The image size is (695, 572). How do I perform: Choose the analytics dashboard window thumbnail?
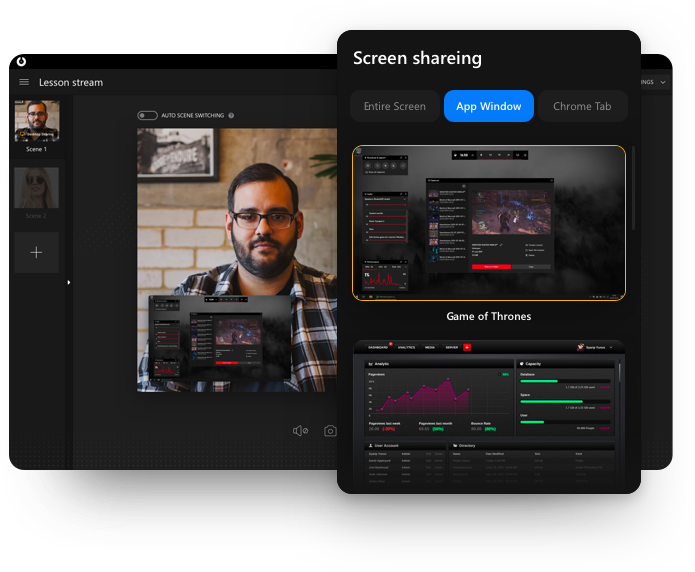point(488,415)
